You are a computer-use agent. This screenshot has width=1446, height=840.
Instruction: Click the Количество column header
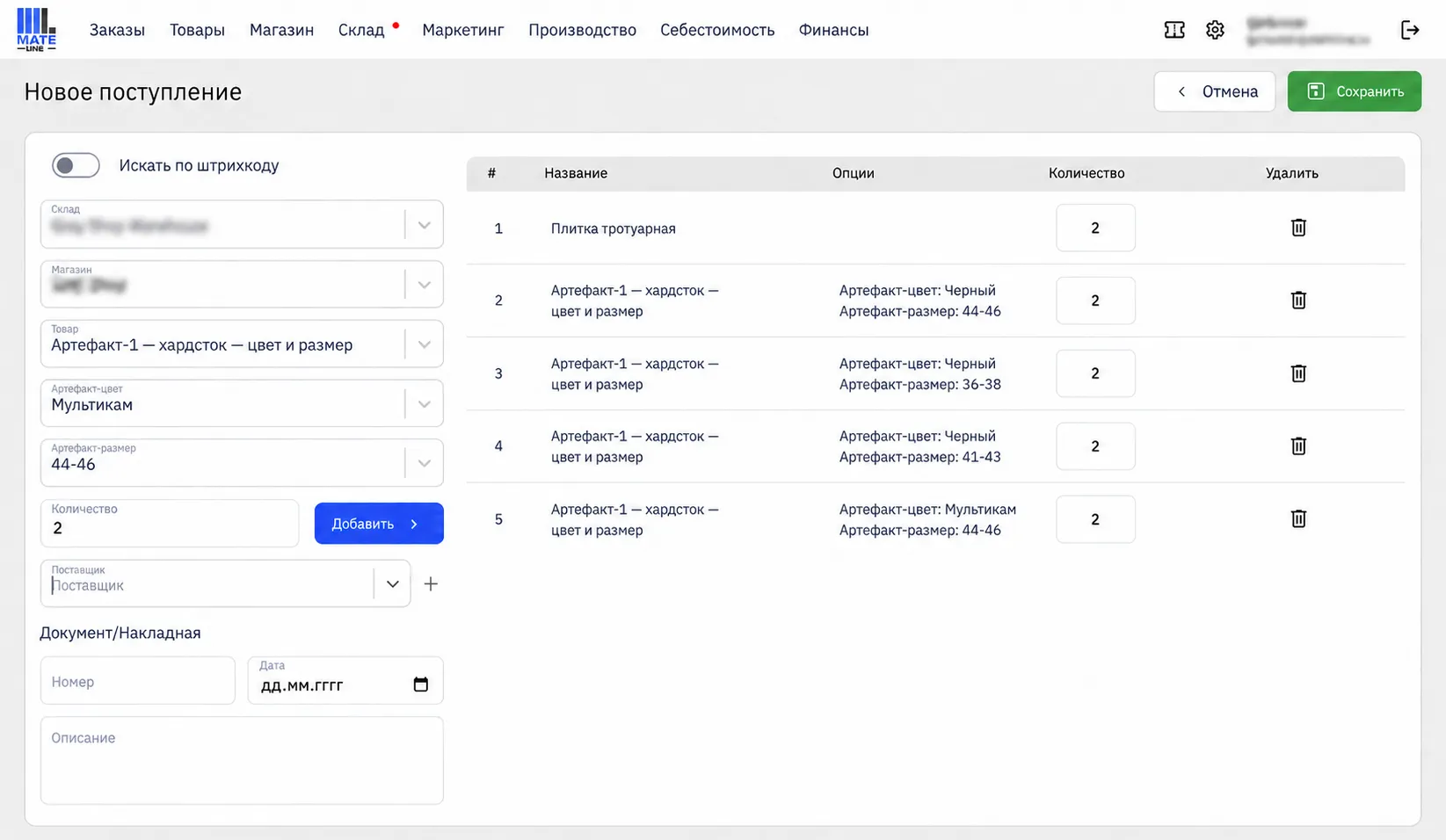coord(1086,173)
